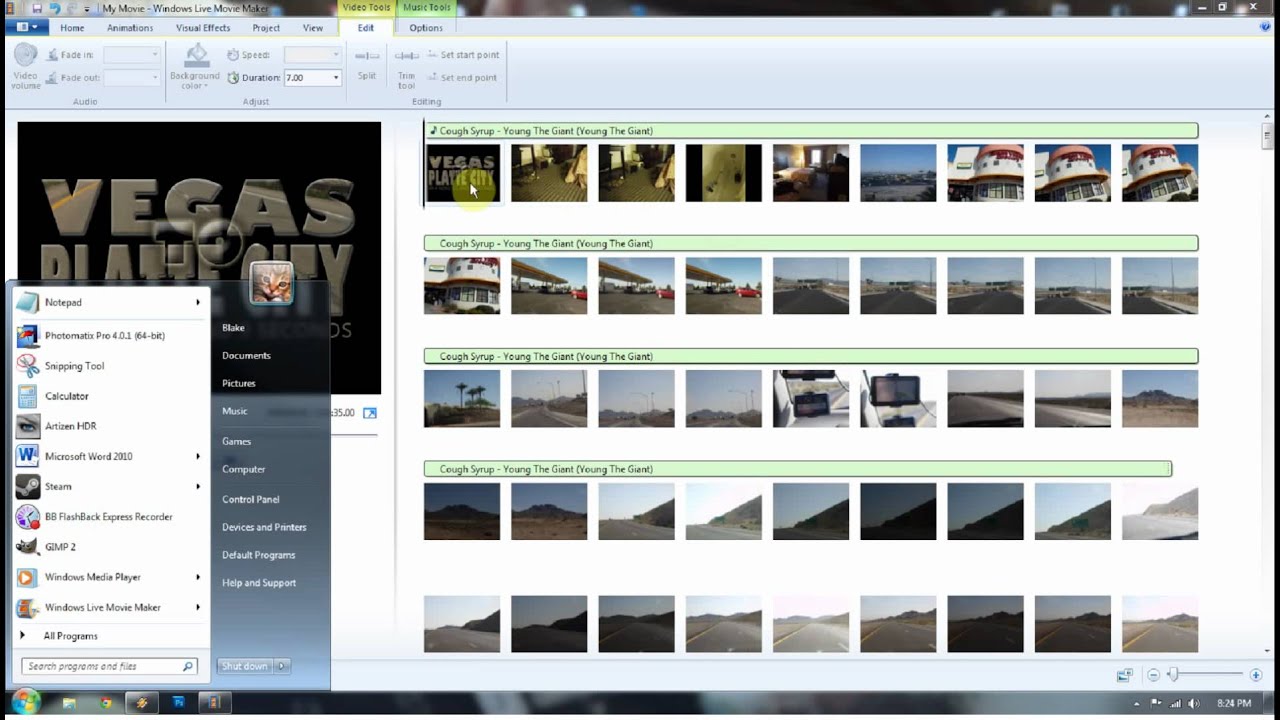This screenshot has width=1280, height=720.
Task: Click the Undo arrow in title bar
Action: coord(53,8)
